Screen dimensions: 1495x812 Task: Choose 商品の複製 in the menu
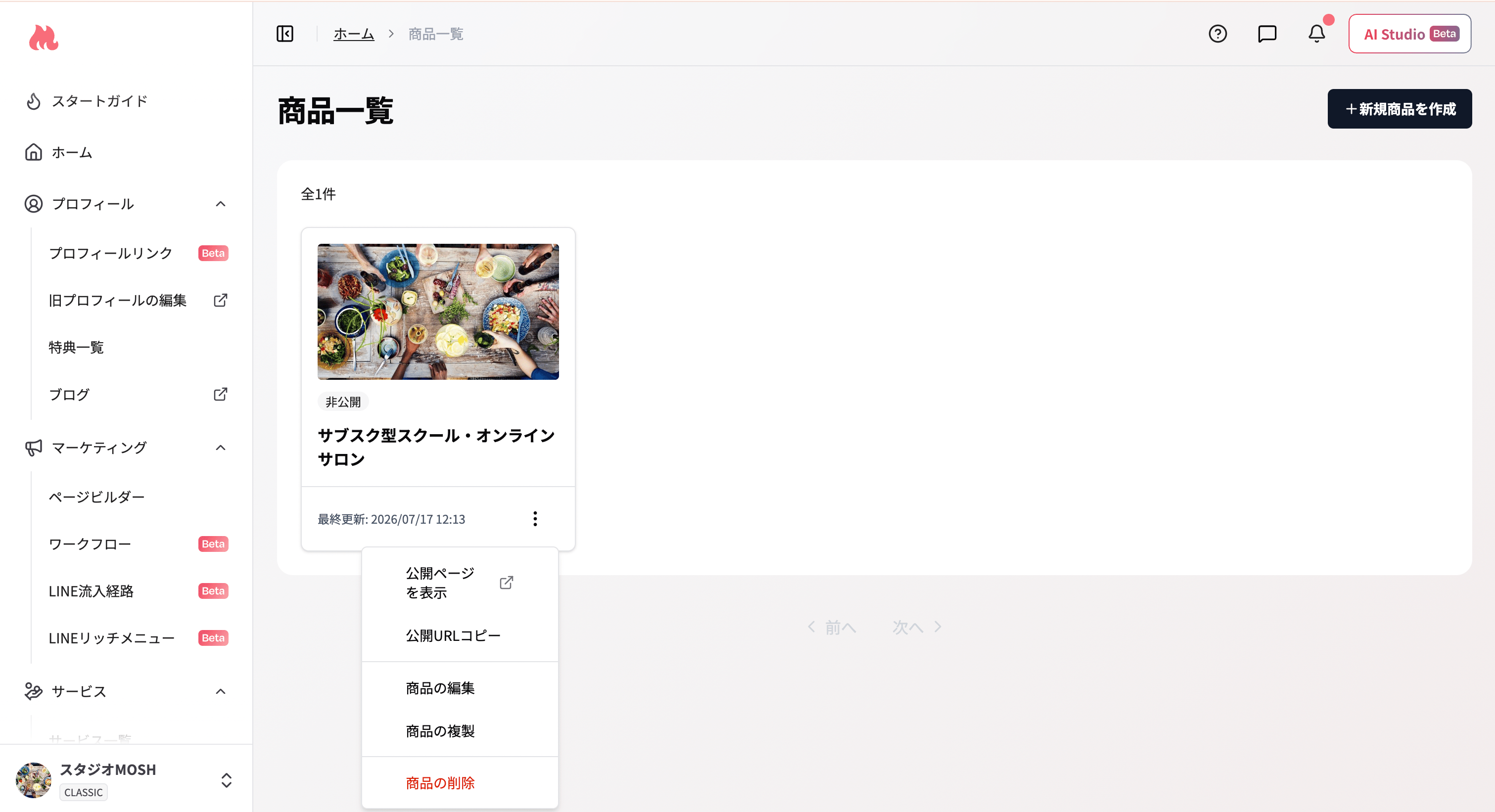click(x=460, y=731)
